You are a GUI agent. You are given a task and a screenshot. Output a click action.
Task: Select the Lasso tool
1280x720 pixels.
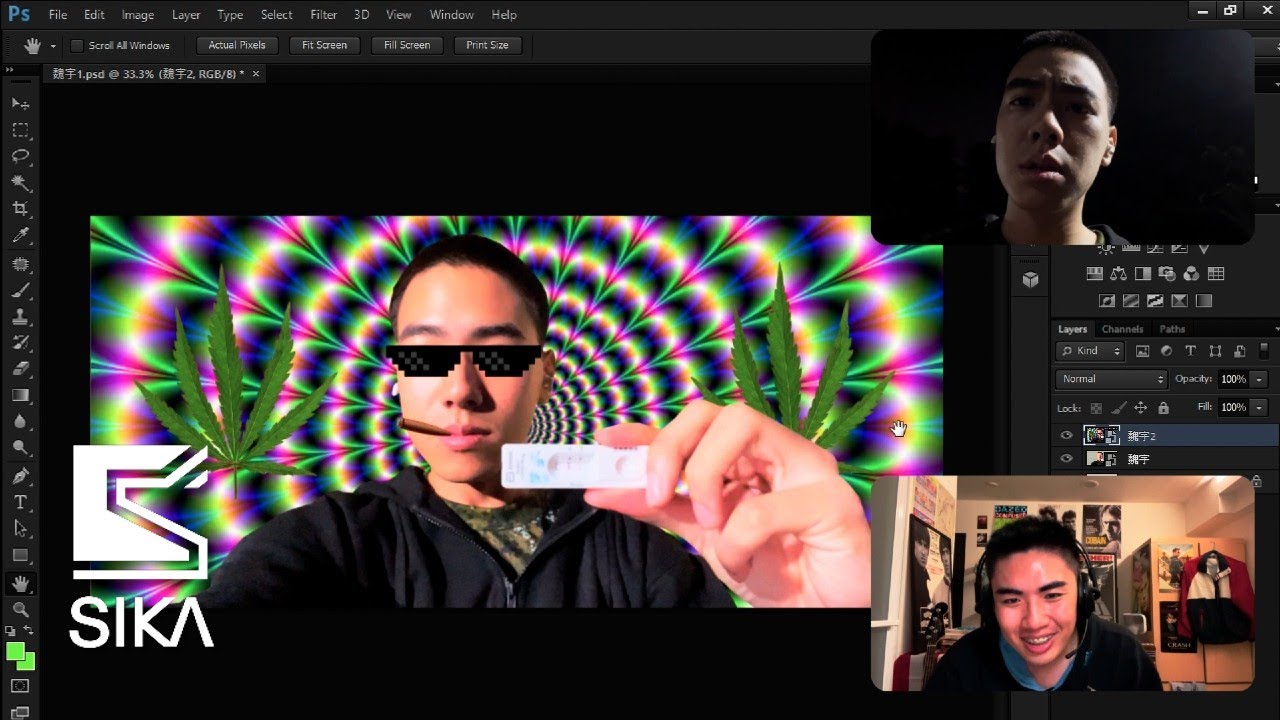(20, 157)
